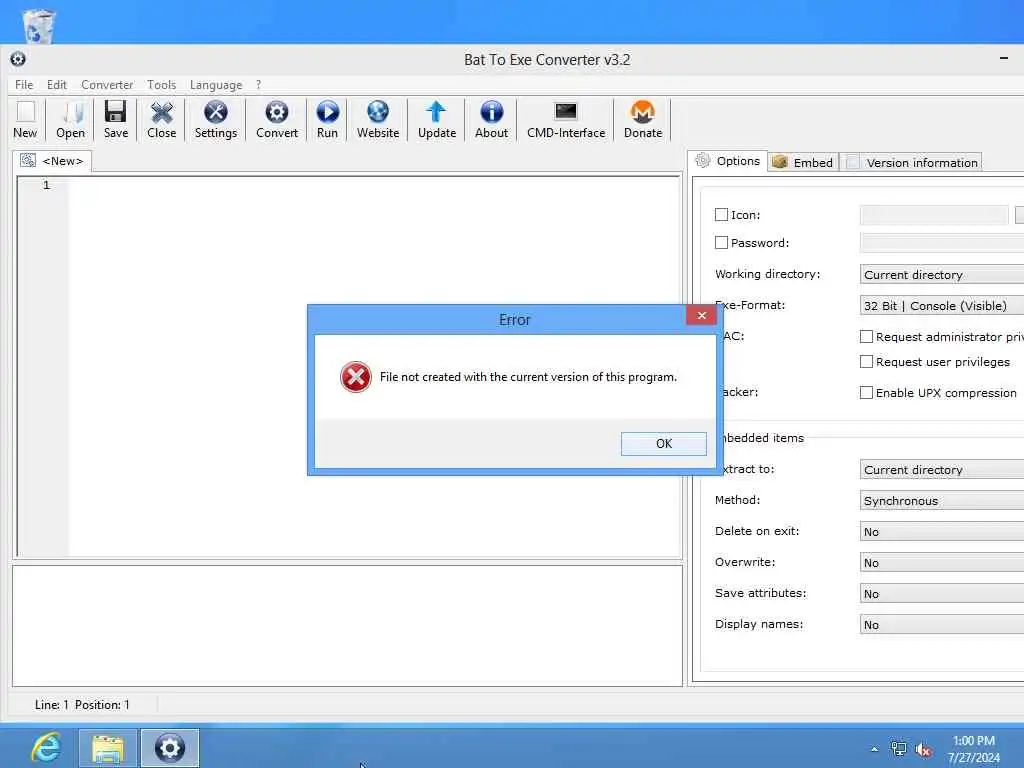The image size is (1024, 768).
Task: Open Internet Explorer from the taskbar
Action: [x=46, y=748]
